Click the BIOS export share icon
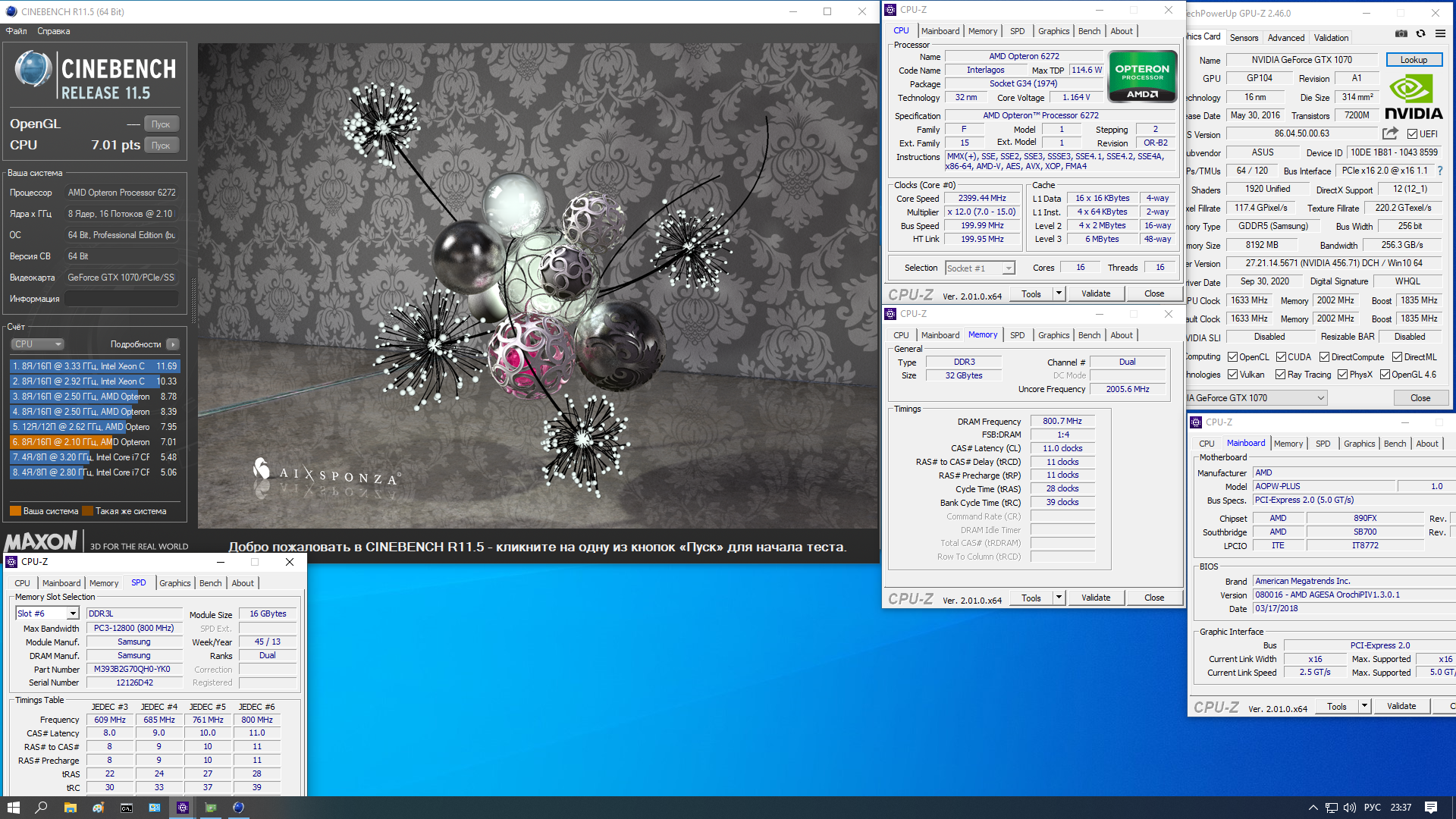Screen dimensions: 1456x819 pos(1390,133)
